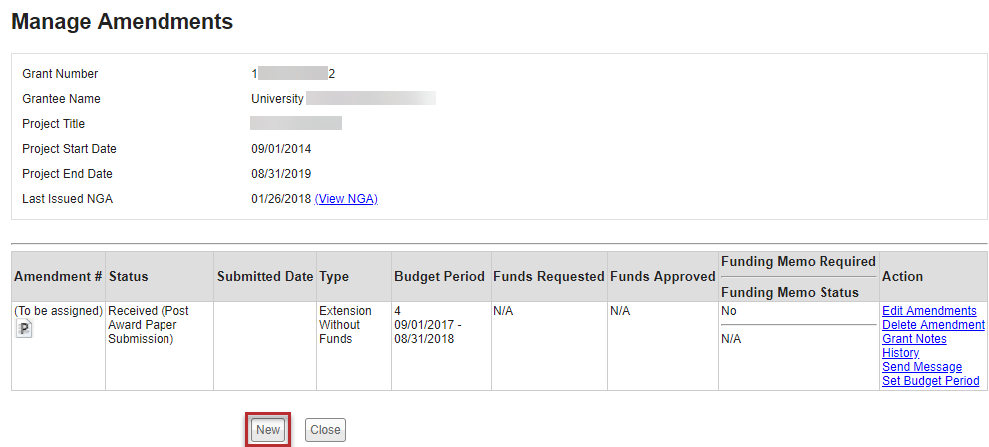Click the Submitted Date column header
The width and height of the screenshot is (989, 447).
coord(265,276)
